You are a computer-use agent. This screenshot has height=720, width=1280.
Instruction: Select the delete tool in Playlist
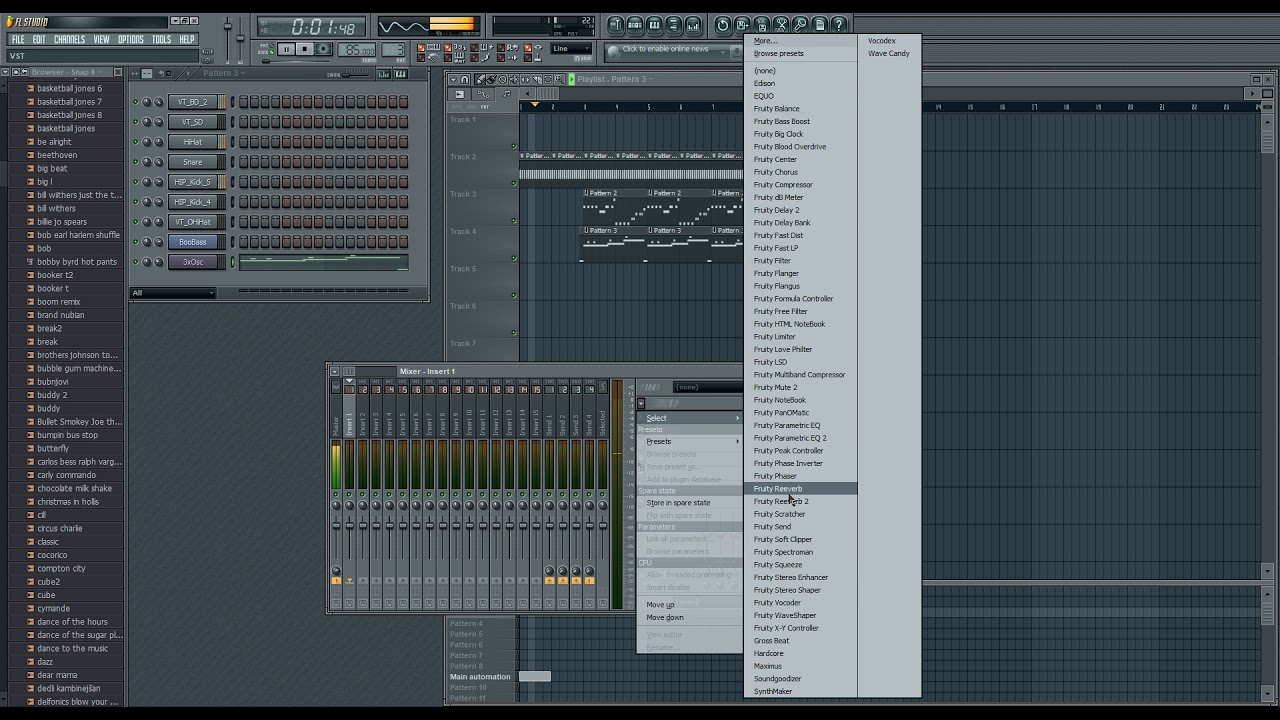[502, 79]
